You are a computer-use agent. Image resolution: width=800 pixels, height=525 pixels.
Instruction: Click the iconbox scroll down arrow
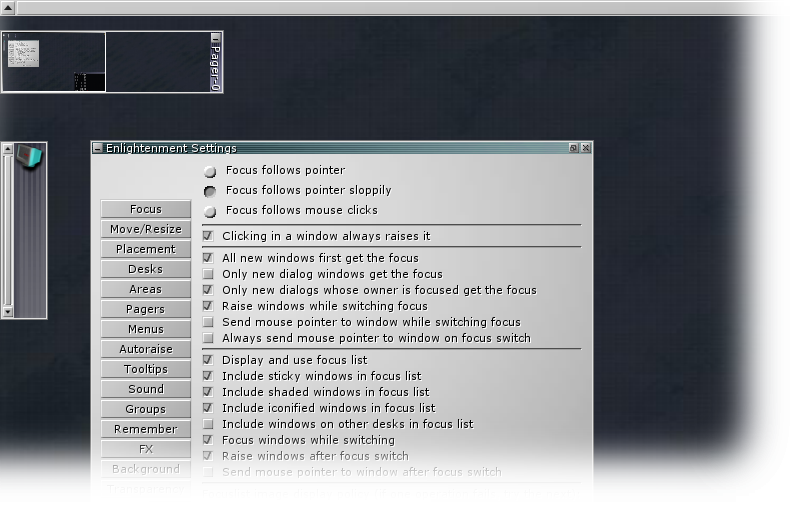7,311
